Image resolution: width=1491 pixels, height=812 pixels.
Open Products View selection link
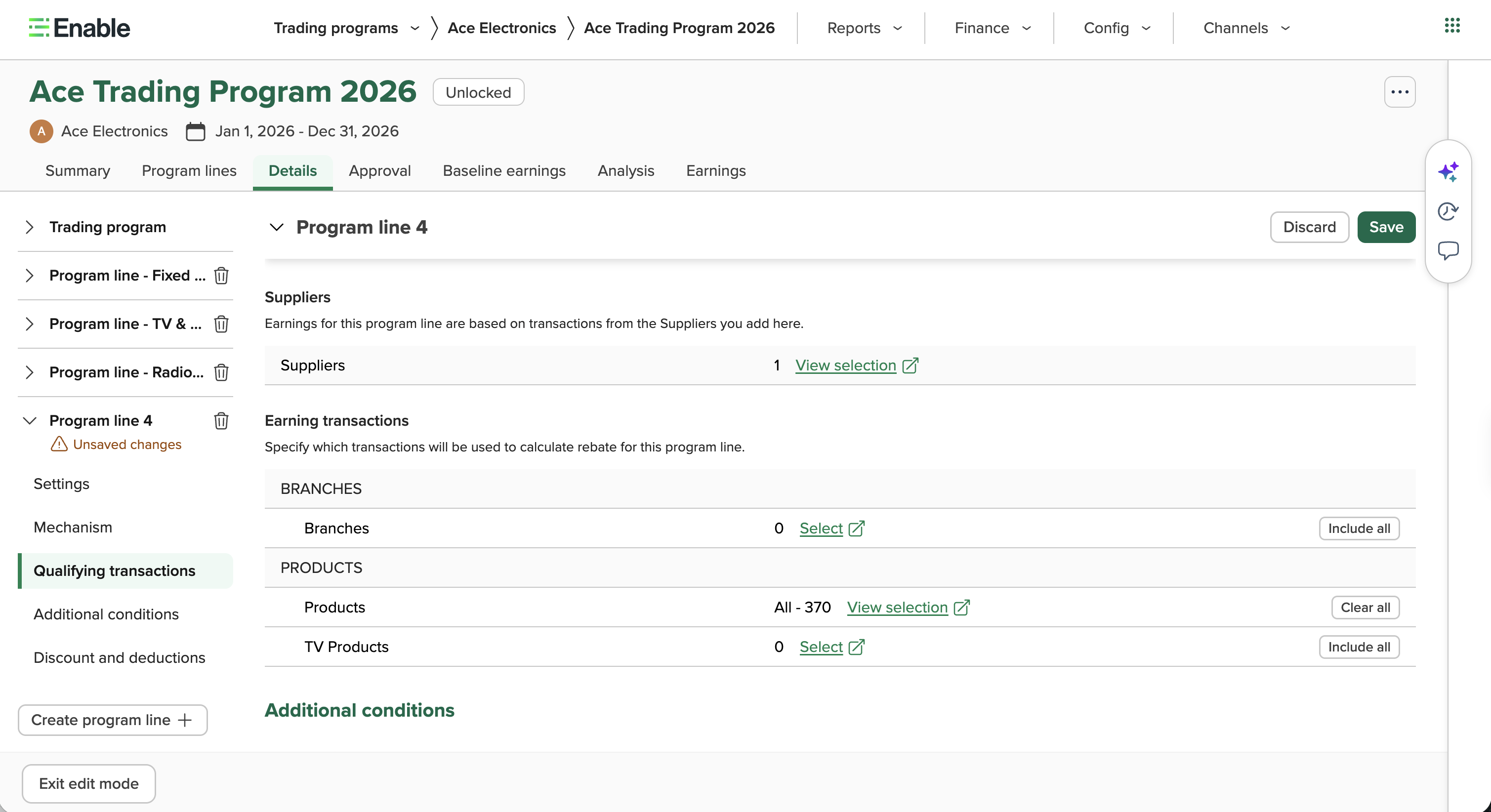(x=897, y=608)
